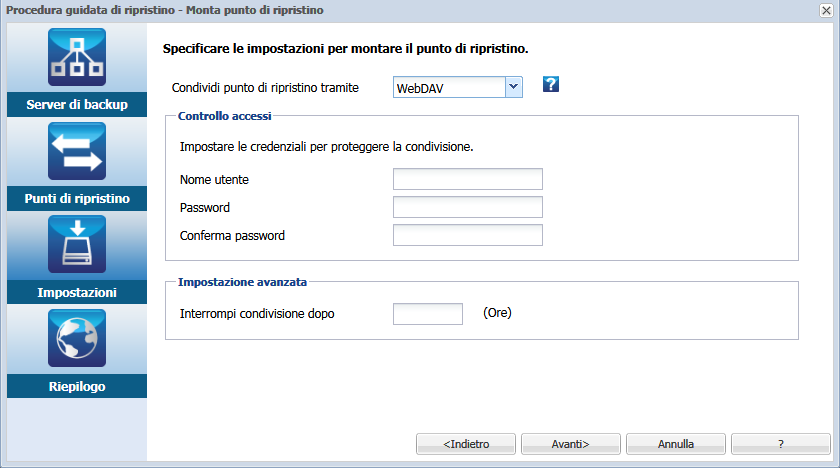Screen dimensions: 840x468
Task: Click the ? help button at bottom
Action: click(781, 444)
